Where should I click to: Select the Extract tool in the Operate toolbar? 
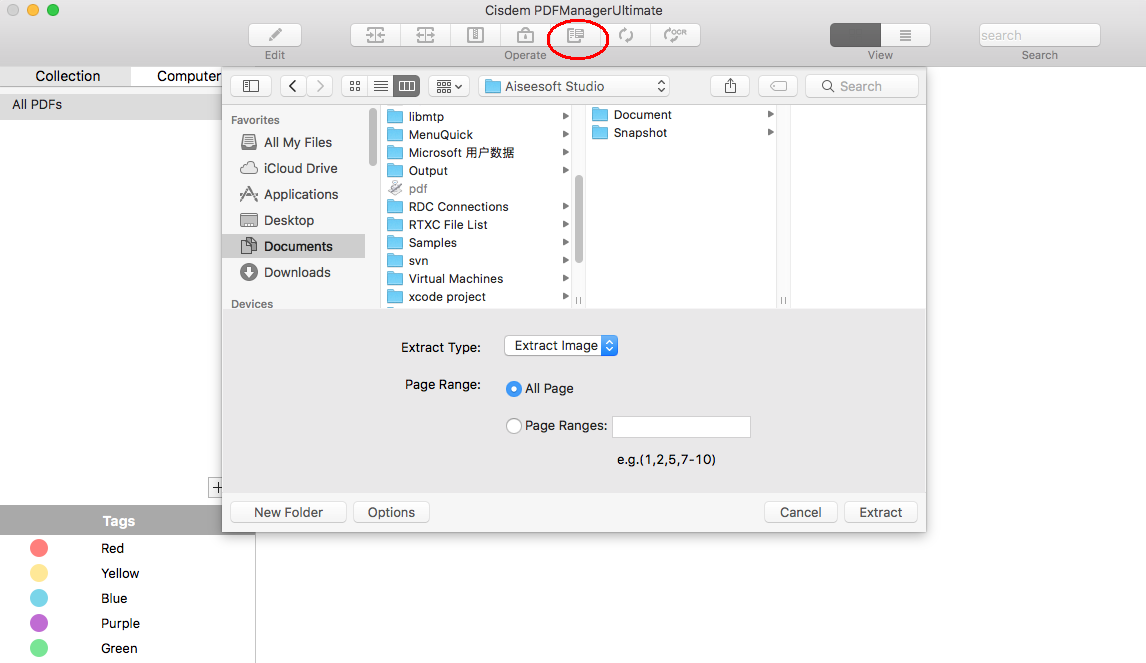click(x=578, y=35)
